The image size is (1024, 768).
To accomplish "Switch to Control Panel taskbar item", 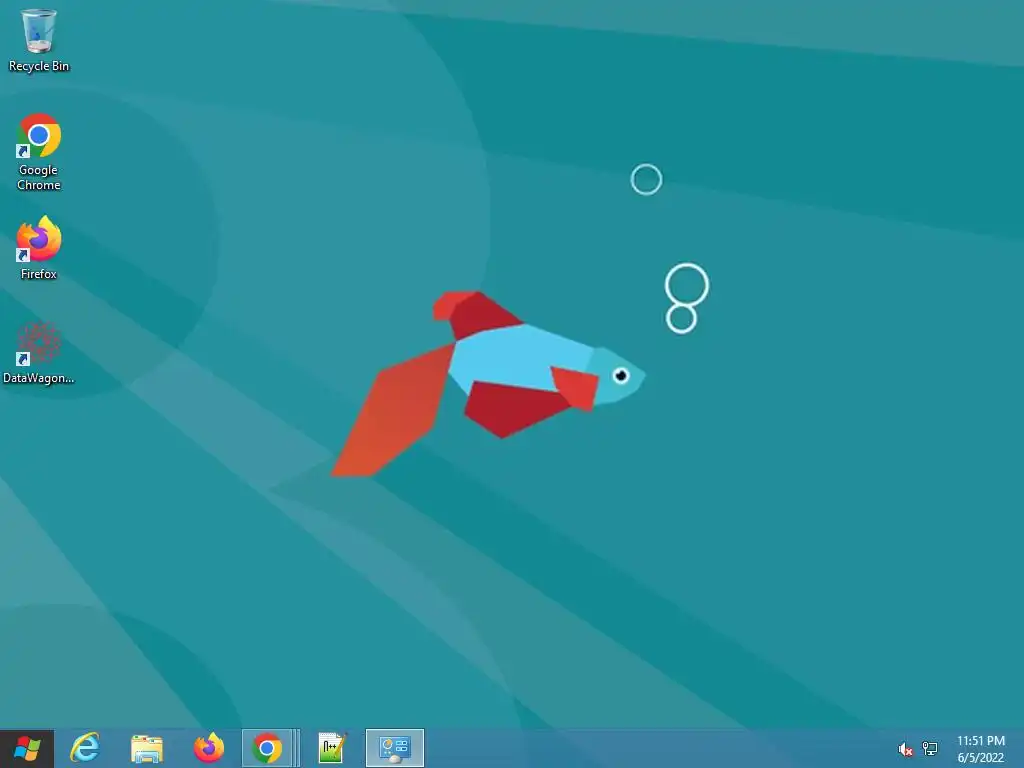I will [x=394, y=748].
